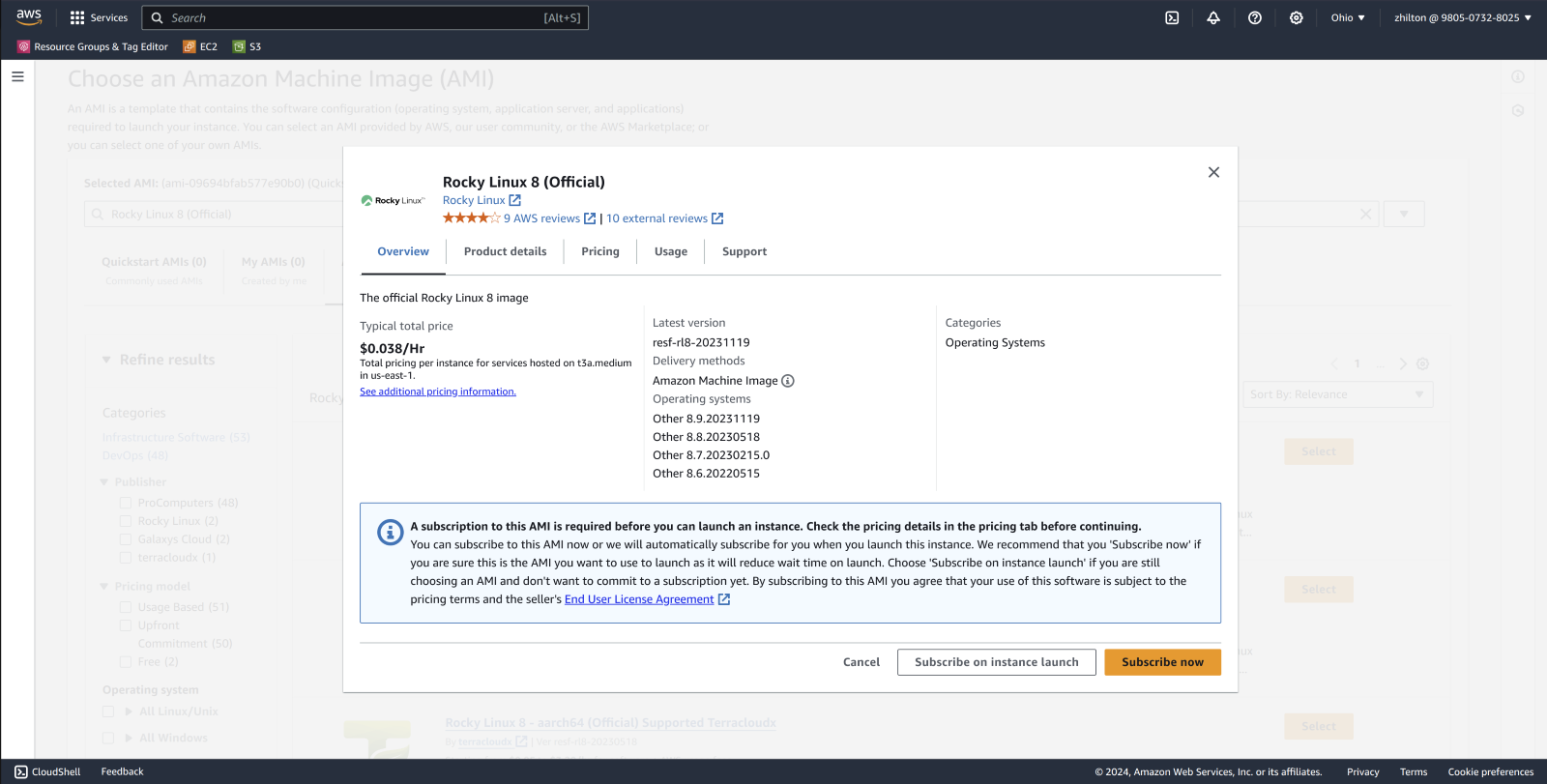This screenshot has width=1547, height=784.
Task: Collapse the Publisher filter group
Action: tap(104, 482)
